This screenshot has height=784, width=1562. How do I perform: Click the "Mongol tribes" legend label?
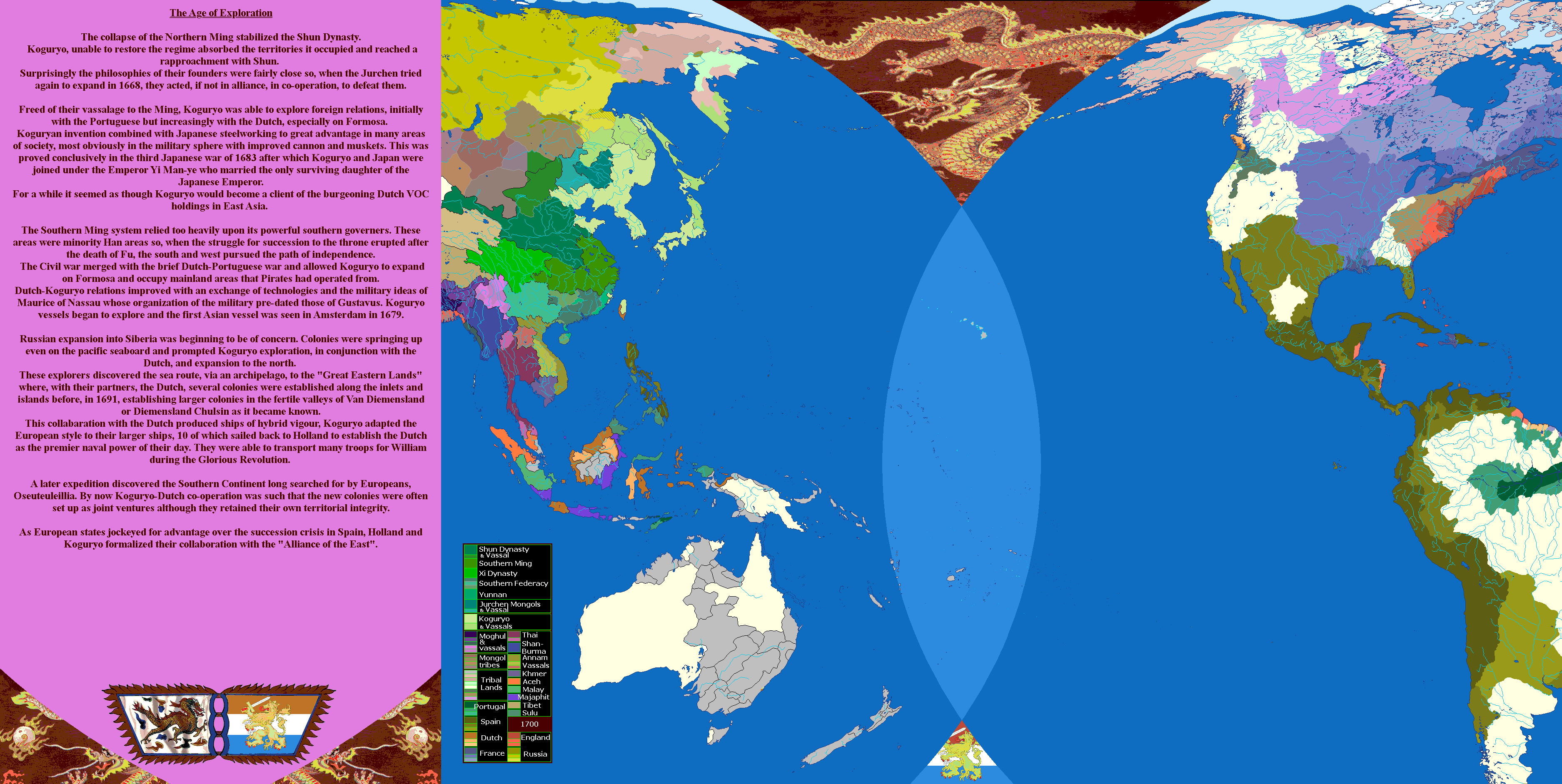[492, 662]
